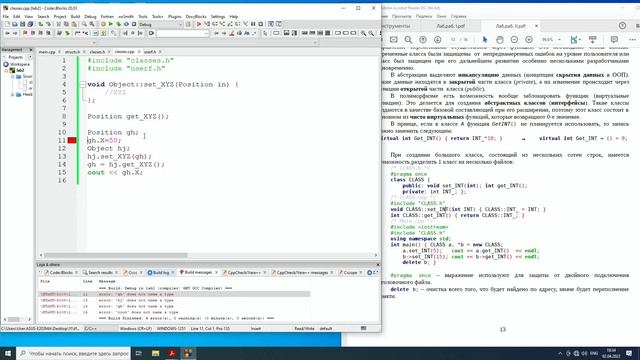Click the Break debugger pause icon
This screenshot has width=640, height=360.
click(x=253, y=24)
